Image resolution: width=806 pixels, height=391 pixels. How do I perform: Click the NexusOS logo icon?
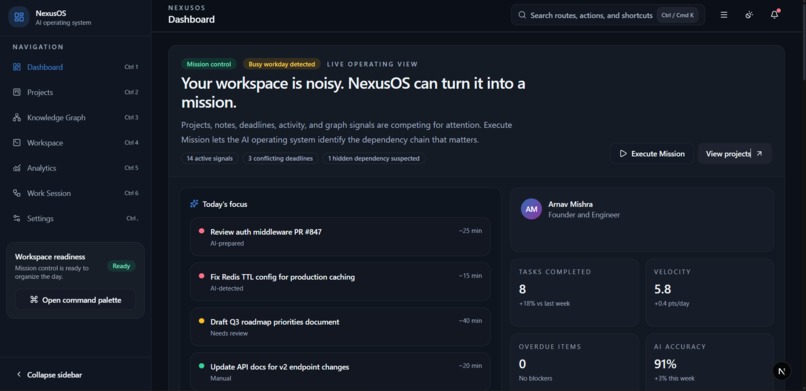pos(19,17)
